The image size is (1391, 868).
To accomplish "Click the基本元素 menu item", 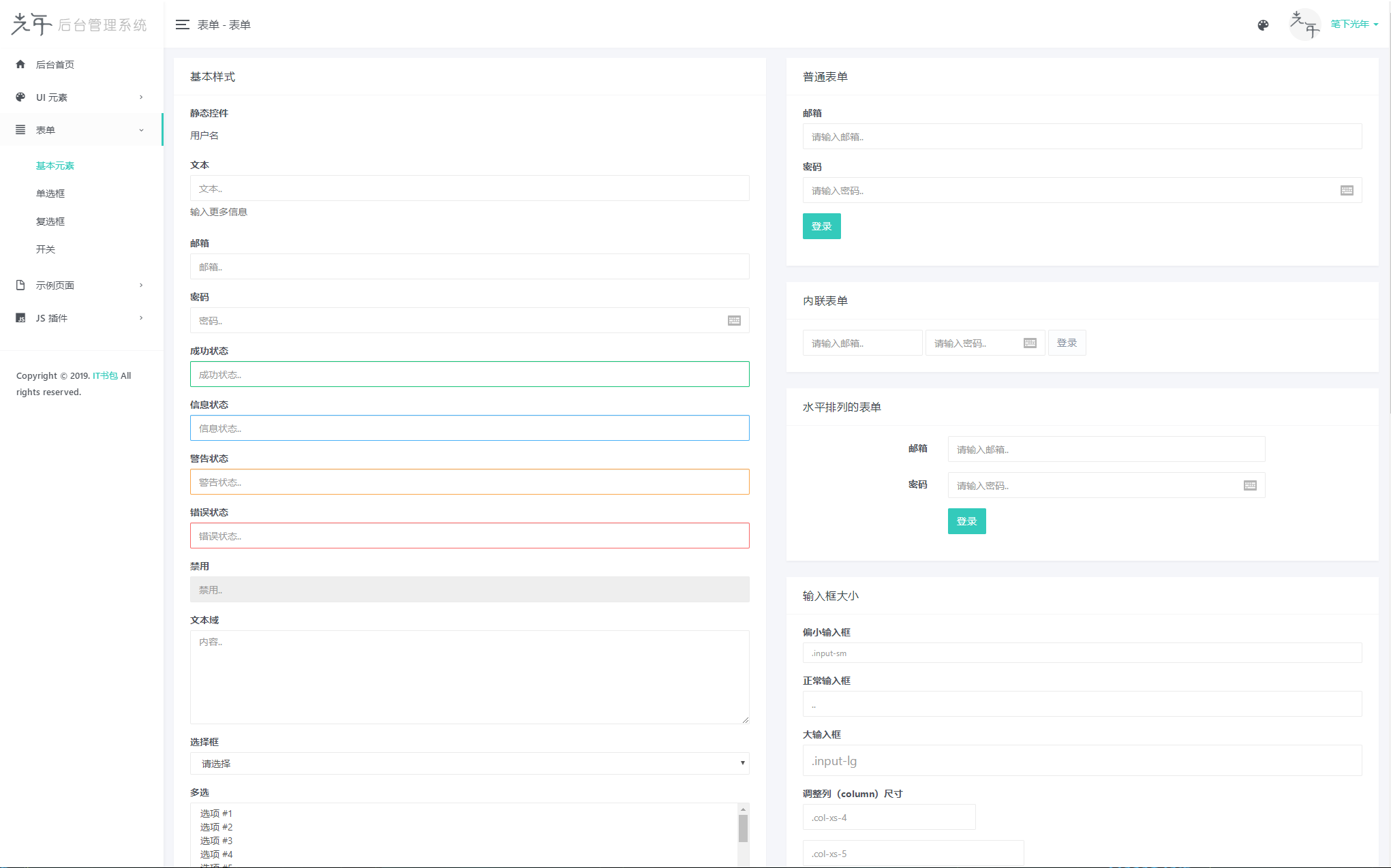I will (55, 165).
